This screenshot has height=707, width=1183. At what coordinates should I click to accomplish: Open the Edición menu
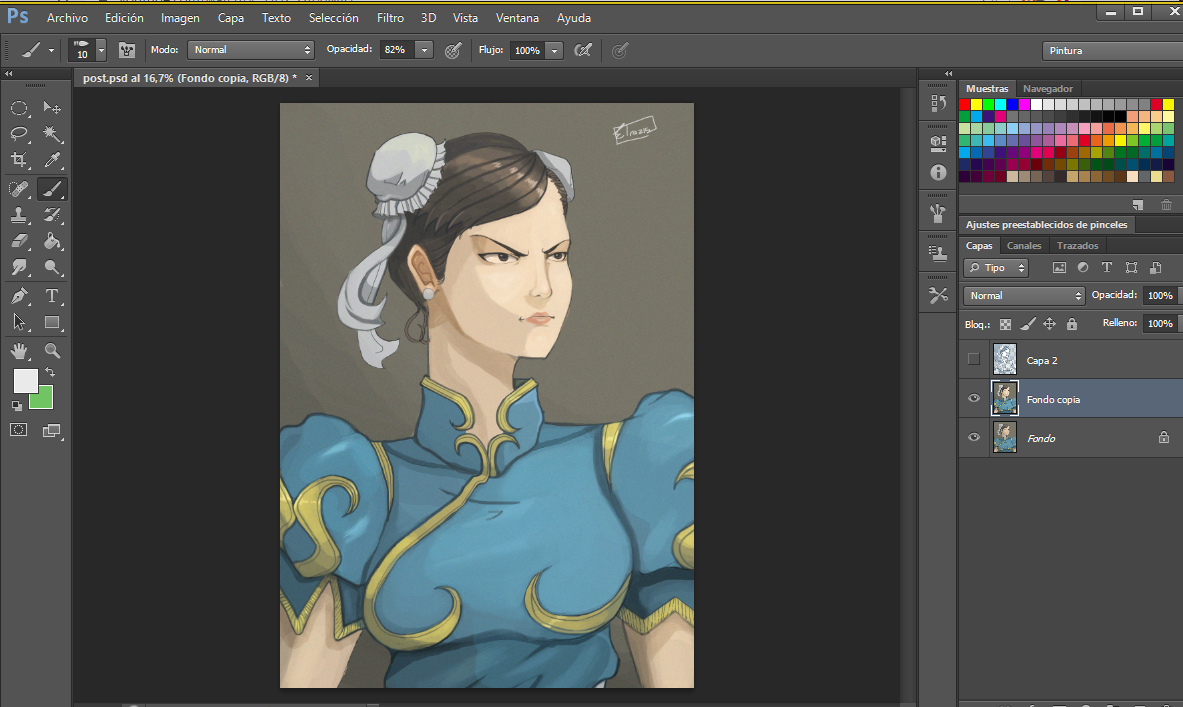[x=124, y=18]
